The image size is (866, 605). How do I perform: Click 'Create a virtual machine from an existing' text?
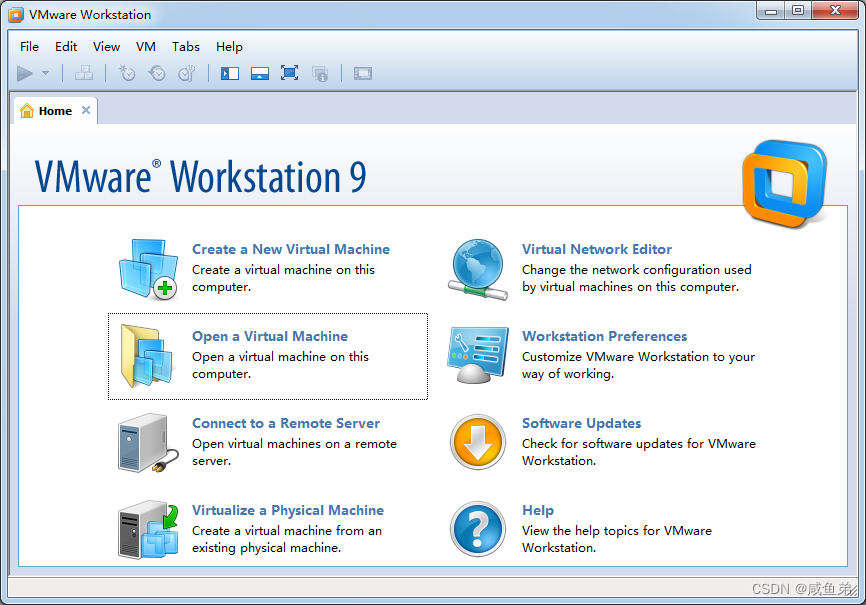[287, 539]
